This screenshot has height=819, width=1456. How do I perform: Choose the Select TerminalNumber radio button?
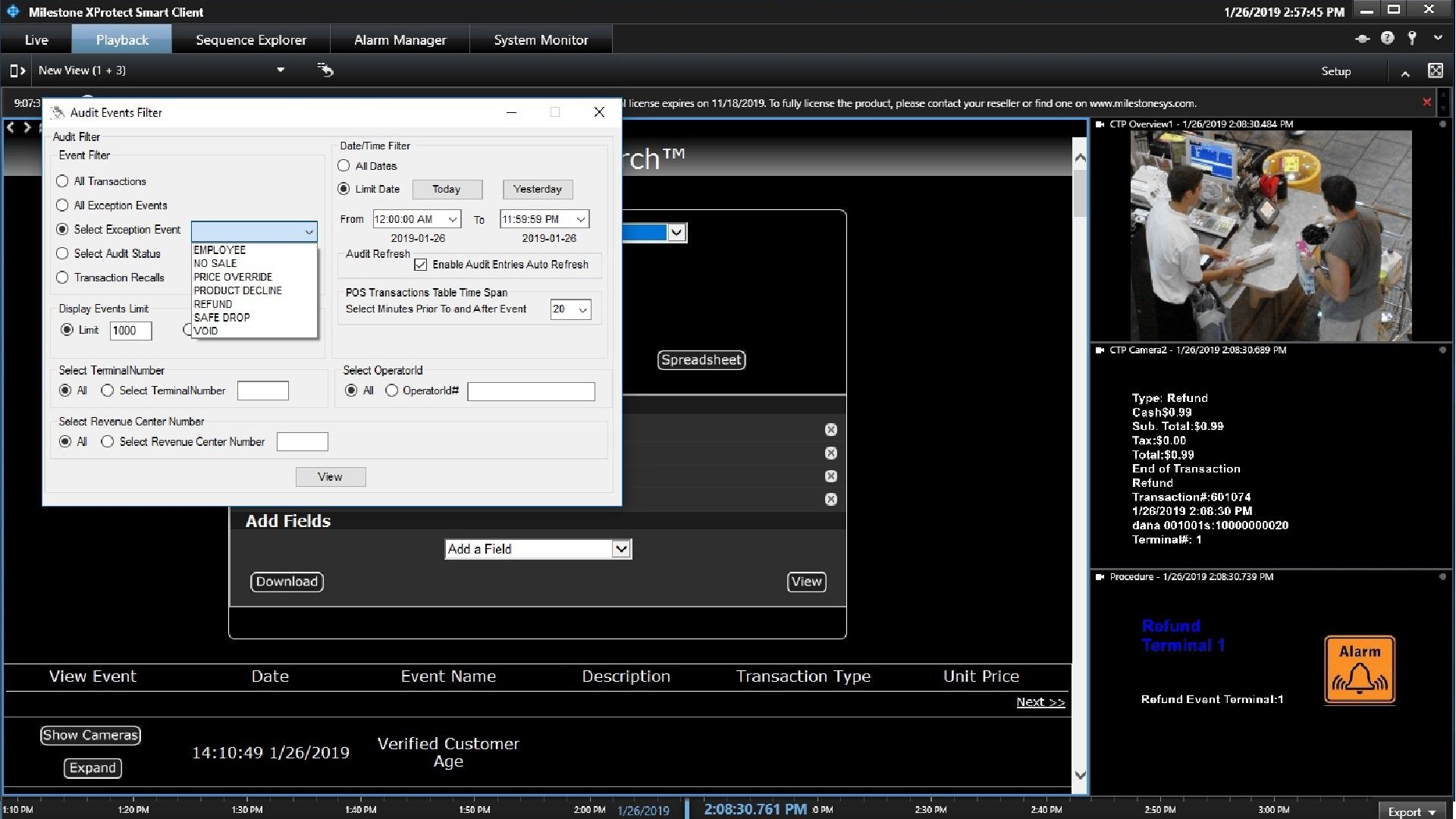(107, 391)
